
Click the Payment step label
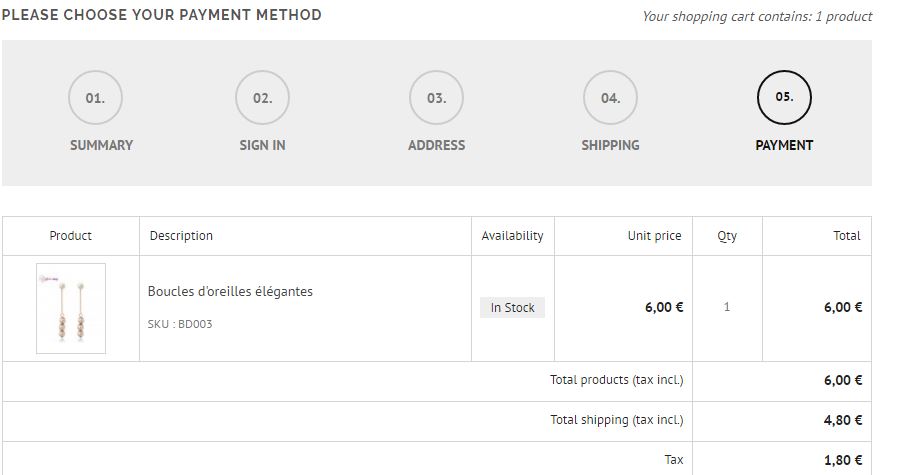pyautogui.click(x=784, y=145)
